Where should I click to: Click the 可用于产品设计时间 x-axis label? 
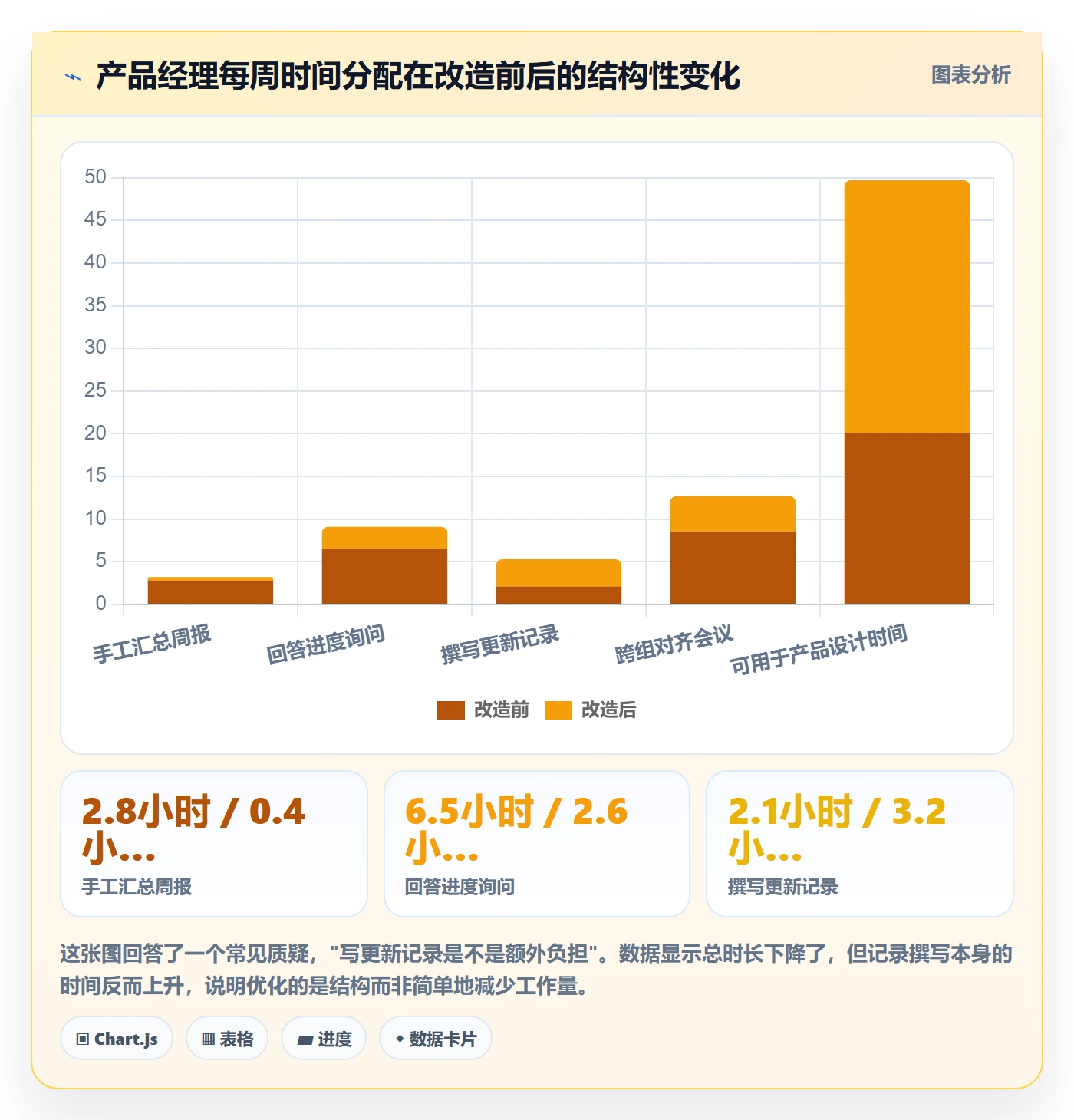click(x=819, y=649)
